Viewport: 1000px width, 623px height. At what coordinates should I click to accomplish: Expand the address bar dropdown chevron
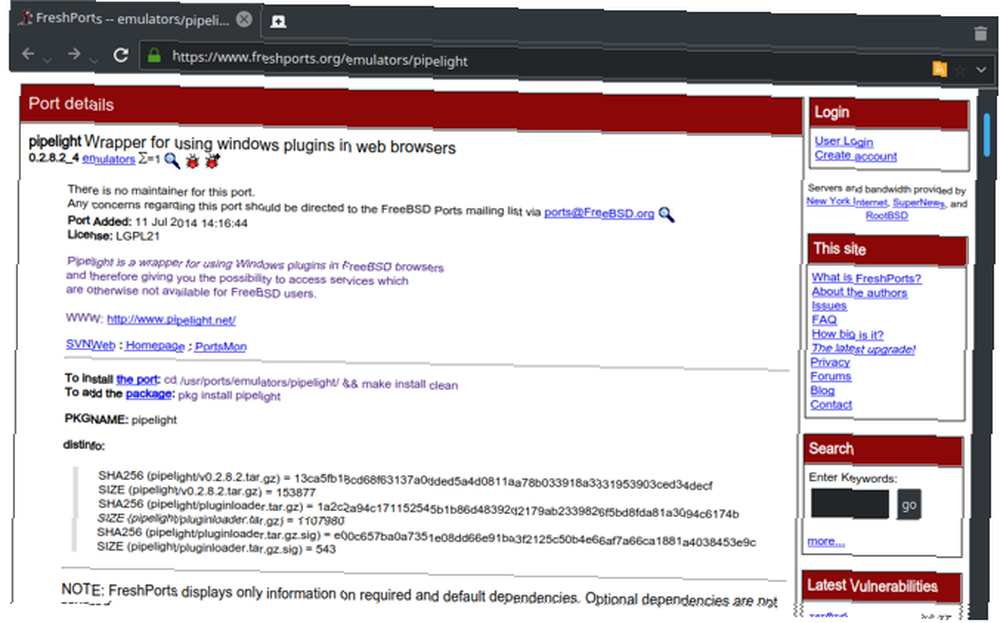point(982,70)
